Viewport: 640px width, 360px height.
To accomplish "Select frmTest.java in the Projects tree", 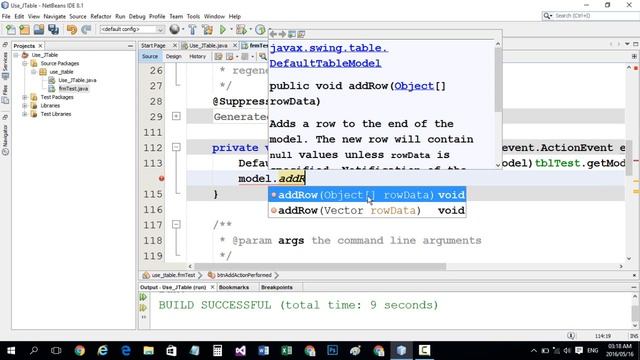I will click(x=73, y=89).
